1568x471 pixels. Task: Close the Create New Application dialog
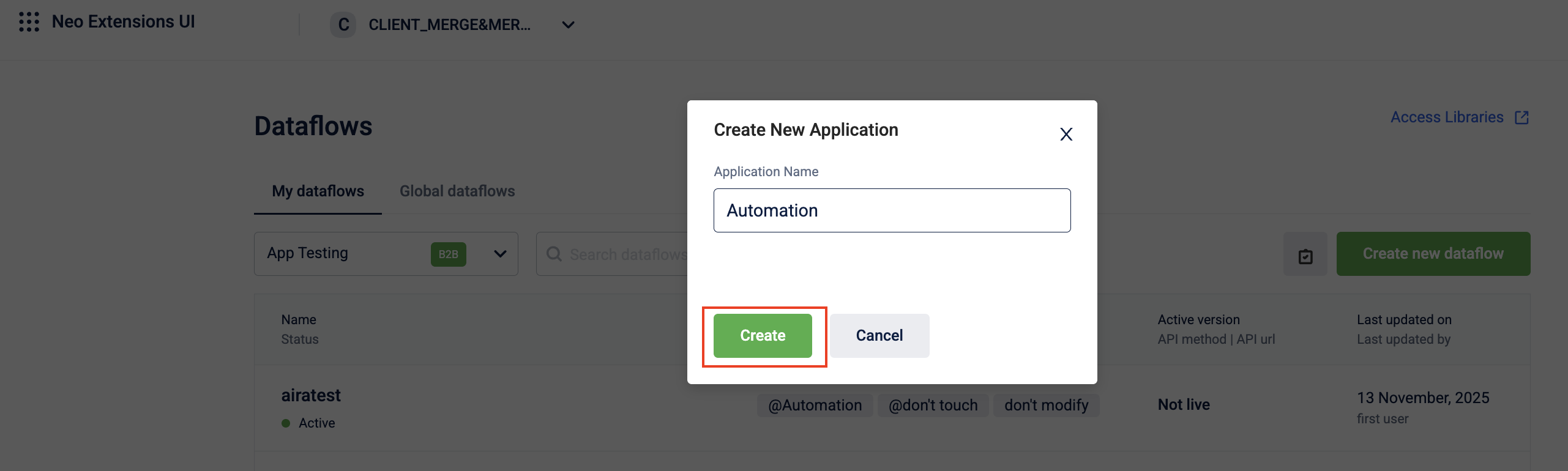point(1066,134)
